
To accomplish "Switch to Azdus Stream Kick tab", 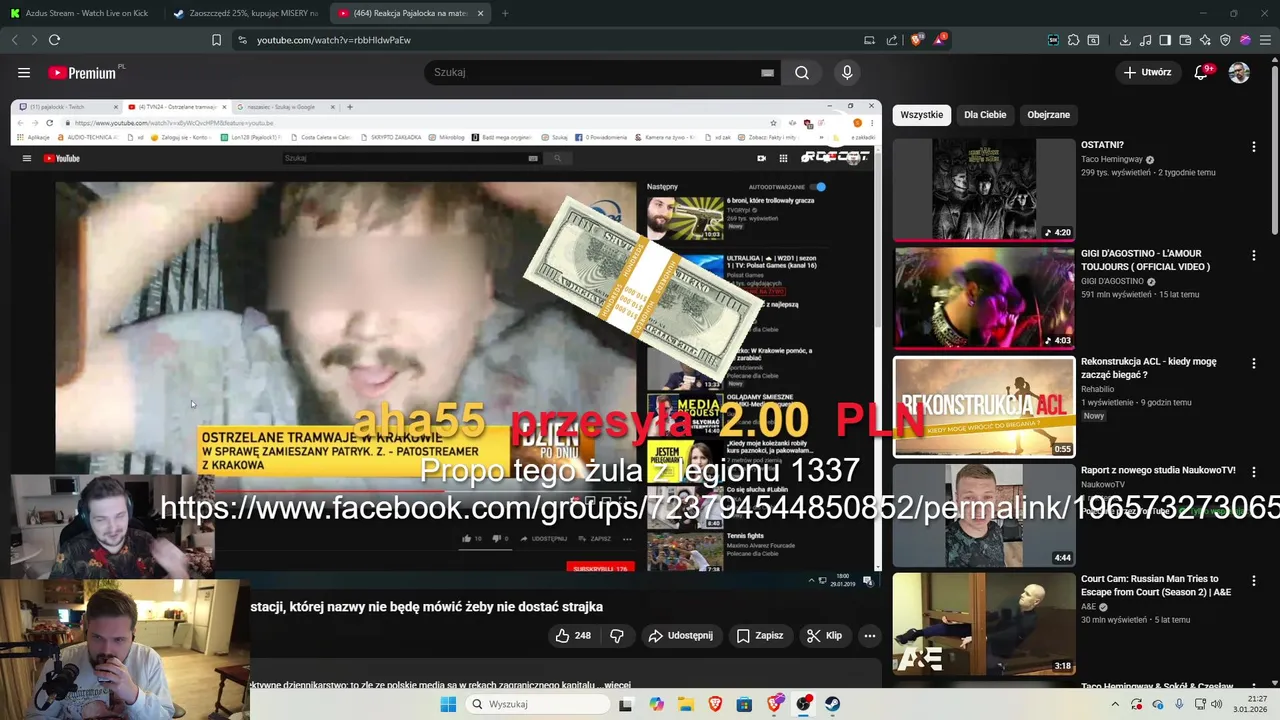I will click(86, 13).
